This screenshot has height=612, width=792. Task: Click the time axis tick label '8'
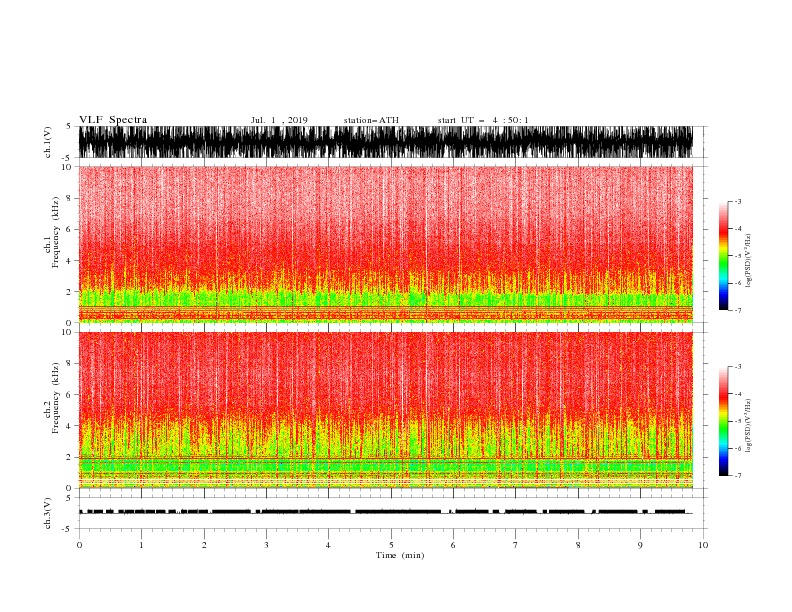tap(578, 545)
